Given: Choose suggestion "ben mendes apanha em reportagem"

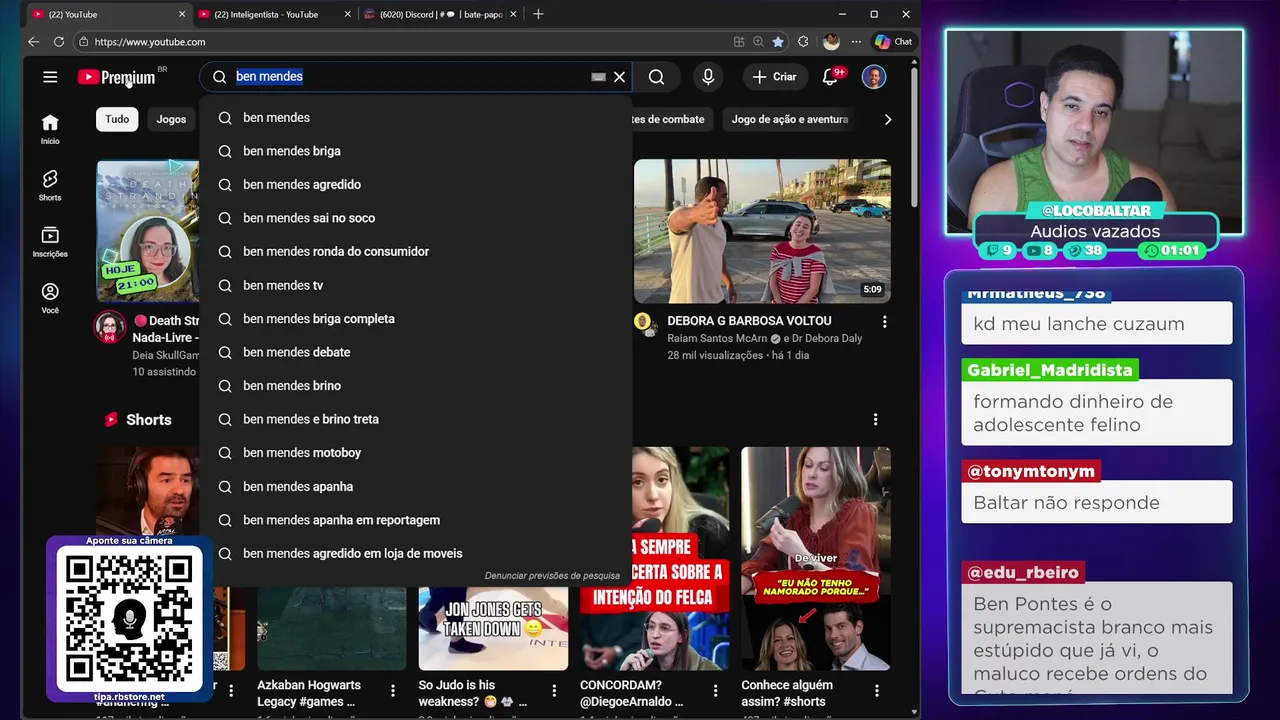Looking at the screenshot, I should coord(416,520).
